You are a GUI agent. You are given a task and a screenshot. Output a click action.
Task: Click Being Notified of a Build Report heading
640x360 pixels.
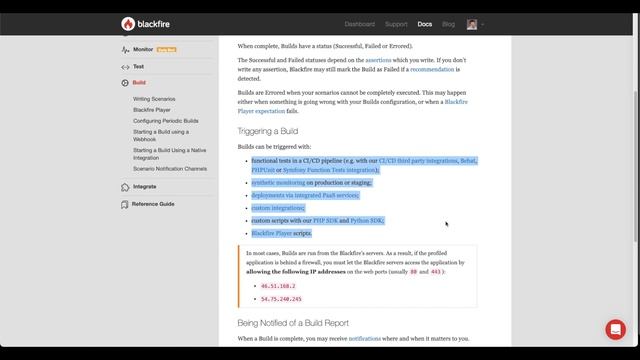pyautogui.click(x=293, y=323)
